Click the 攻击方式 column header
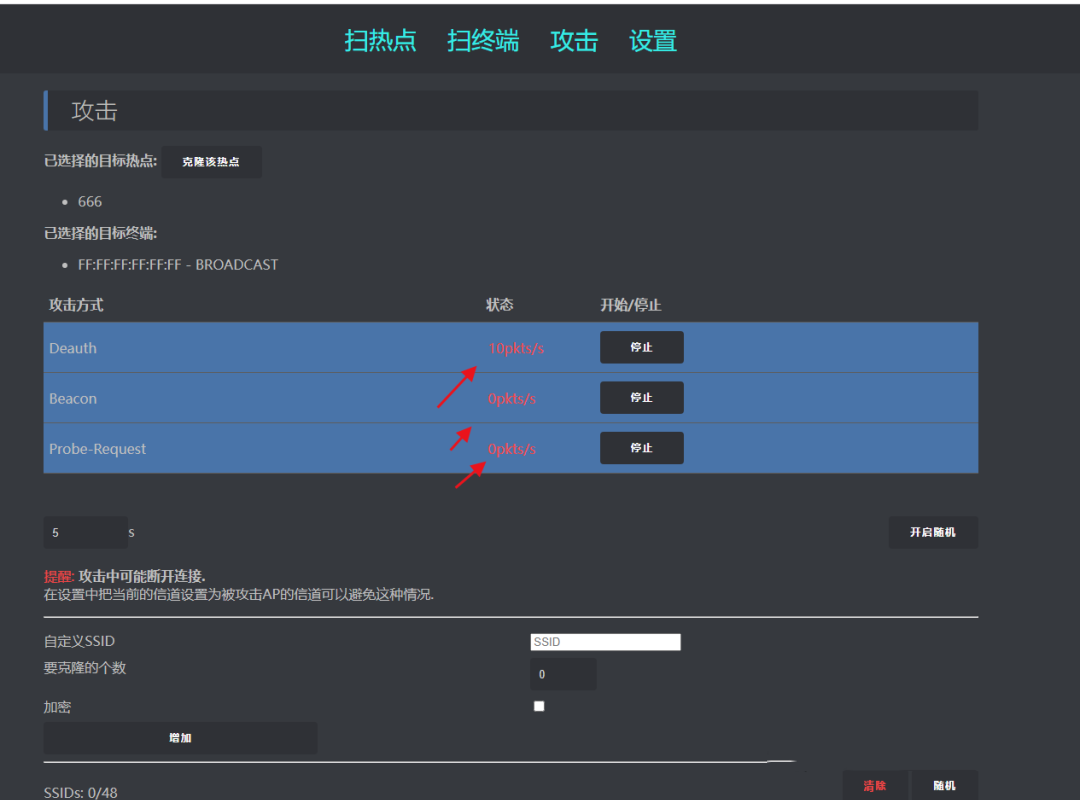Image resolution: width=1080 pixels, height=800 pixels. click(76, 305)
